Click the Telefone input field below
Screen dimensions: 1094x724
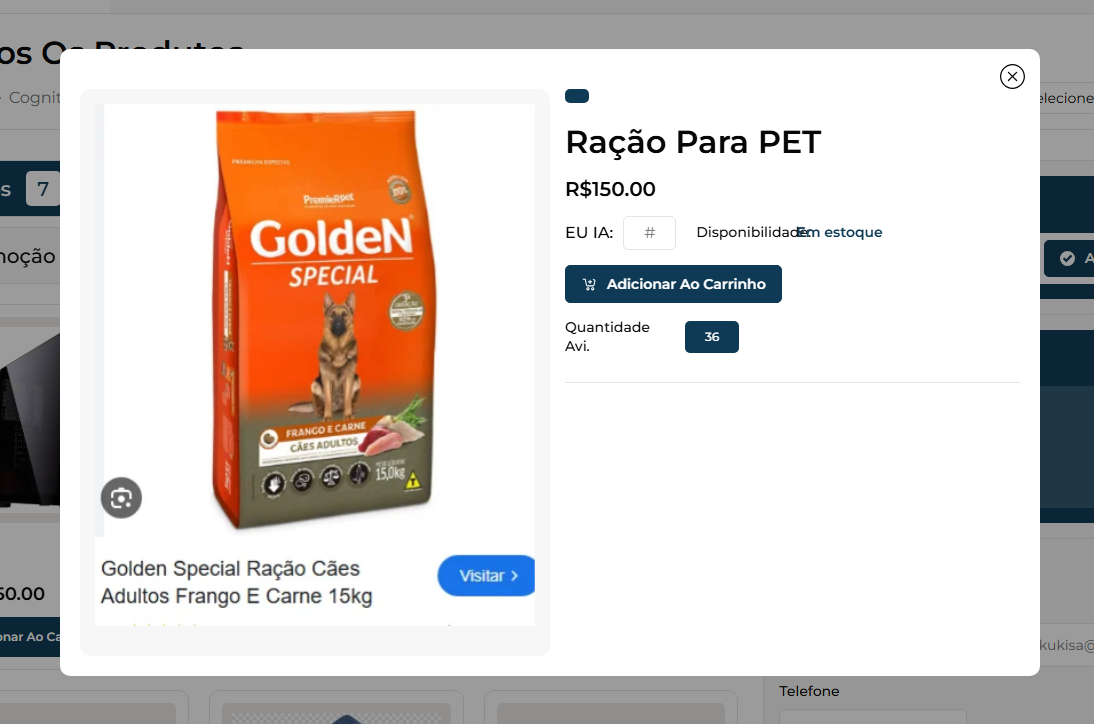point(873,717)
